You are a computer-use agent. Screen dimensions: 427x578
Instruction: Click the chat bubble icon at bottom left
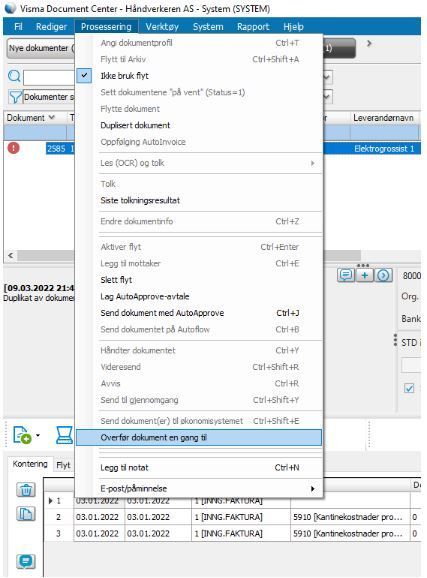25,562
